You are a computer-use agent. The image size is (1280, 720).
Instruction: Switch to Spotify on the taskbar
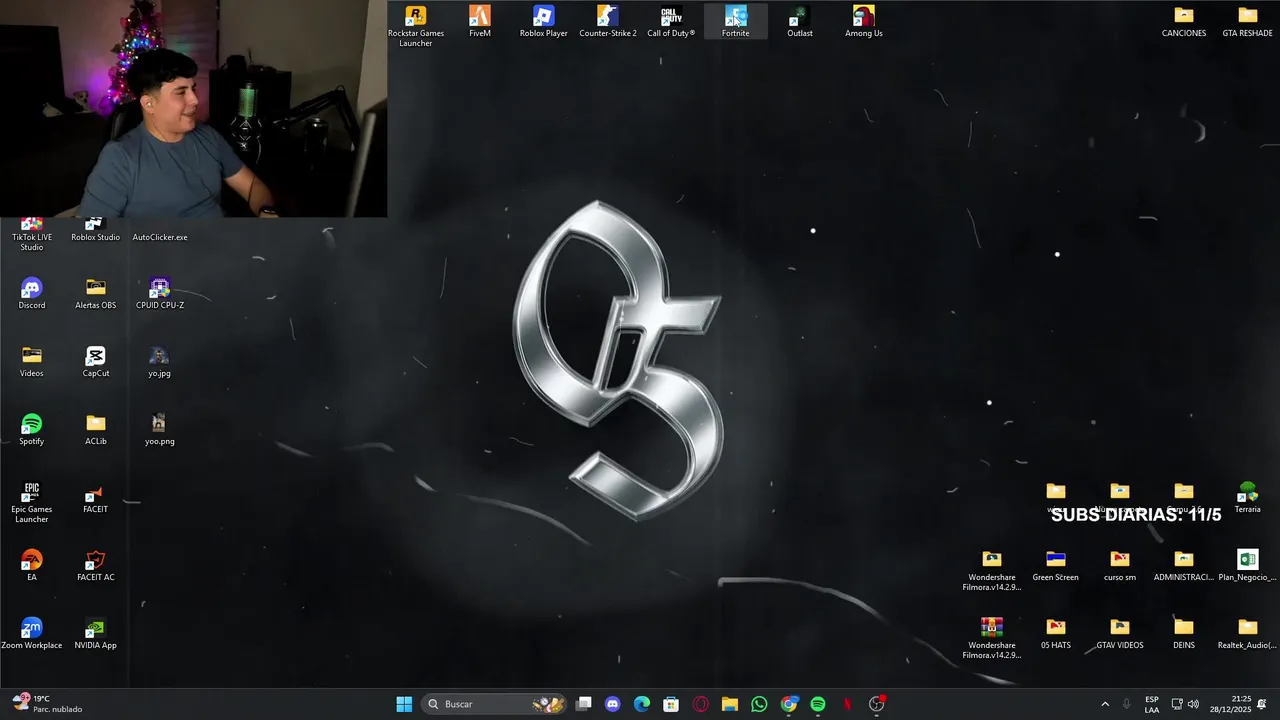pyautogui.click(x=818, y=704)
